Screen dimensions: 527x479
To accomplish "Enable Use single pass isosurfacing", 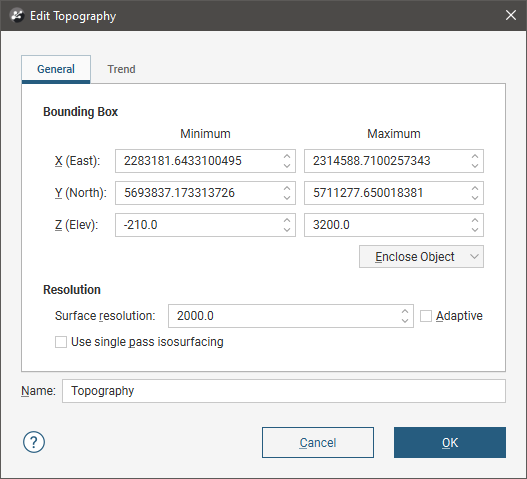I will point(61,342).
